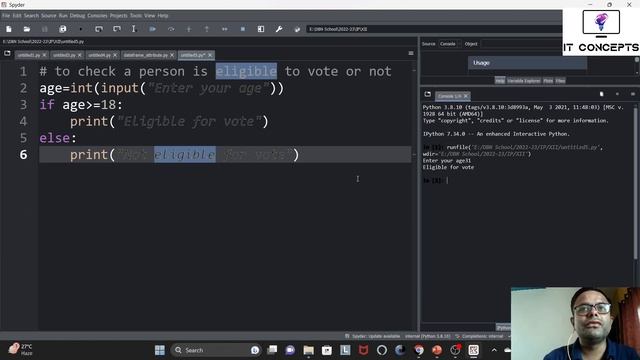Click the Help pane vertical scrollbar
Image resolution: width=640 pixels, height=360 pixels.
[637, 65]
